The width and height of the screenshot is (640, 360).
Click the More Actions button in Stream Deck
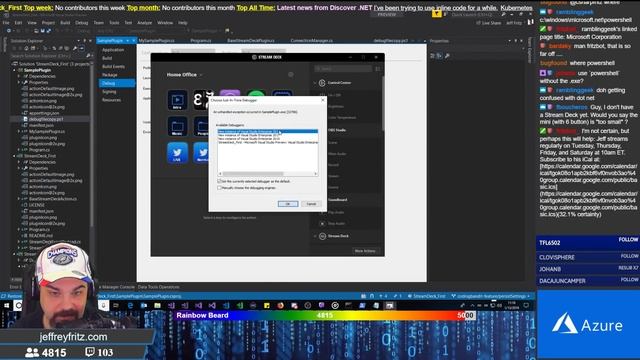tap(365, 251)
